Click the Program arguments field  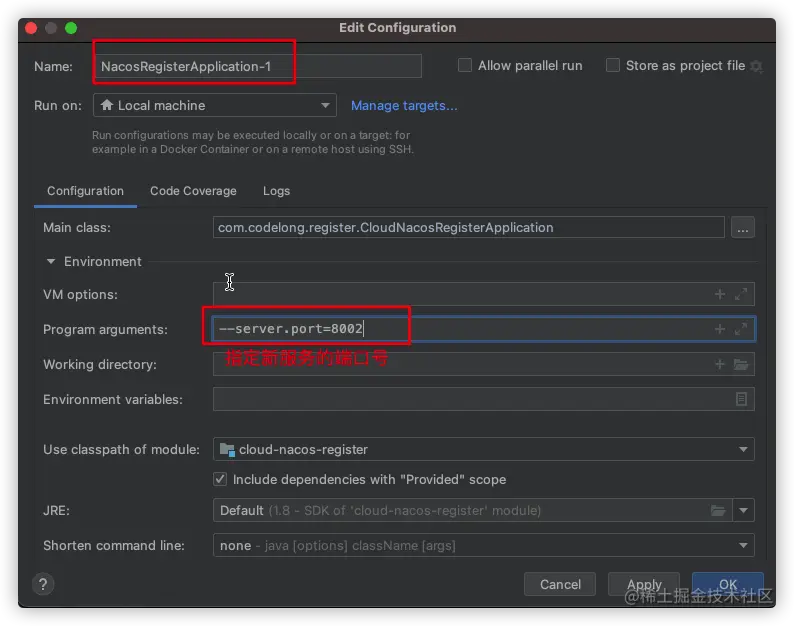tap(484, 329)
